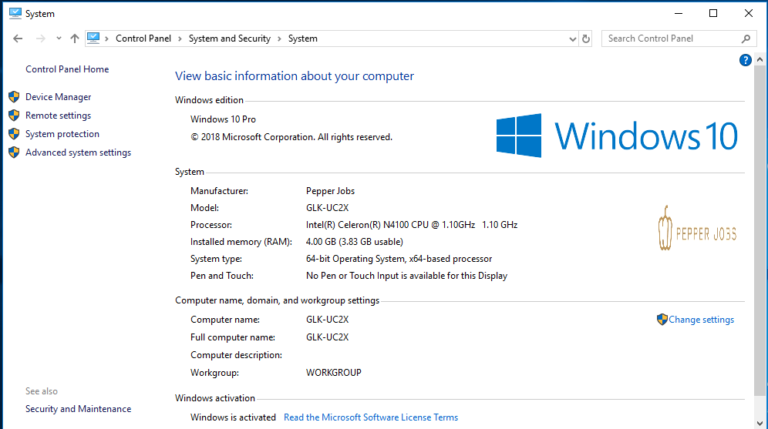Click the 'WORKGROUP' value
This screenshot has height=429, width=768.
click(334, 373)
